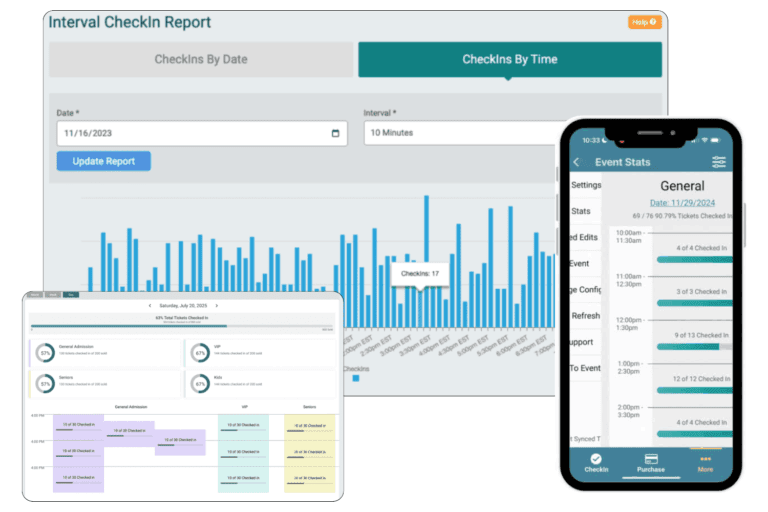Tap the CheckIn icon in bottom bar
Screen dimensions: 768x512
(x=596, y=459)
